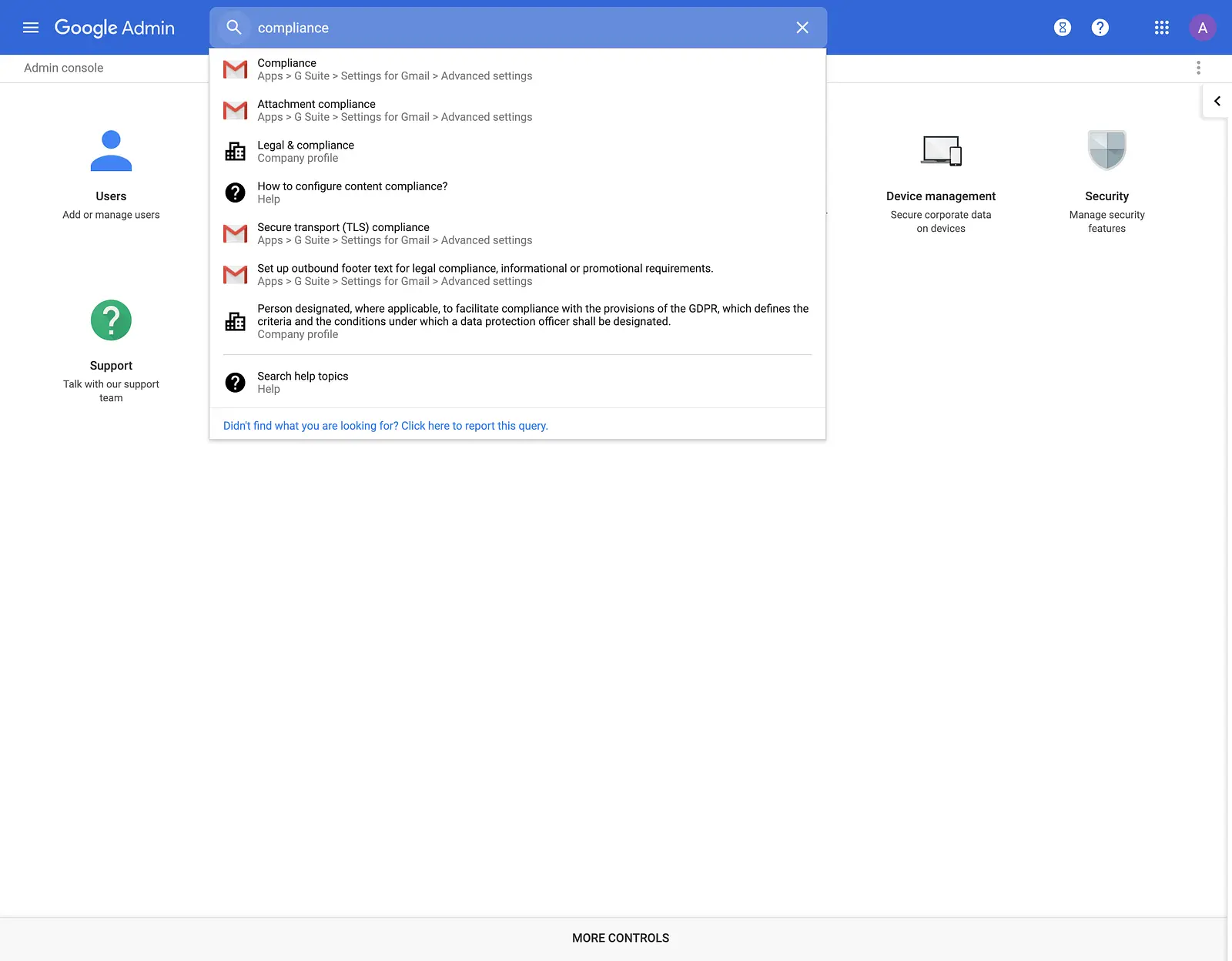
Task: Open the Support label link
Action: (111, 366)
